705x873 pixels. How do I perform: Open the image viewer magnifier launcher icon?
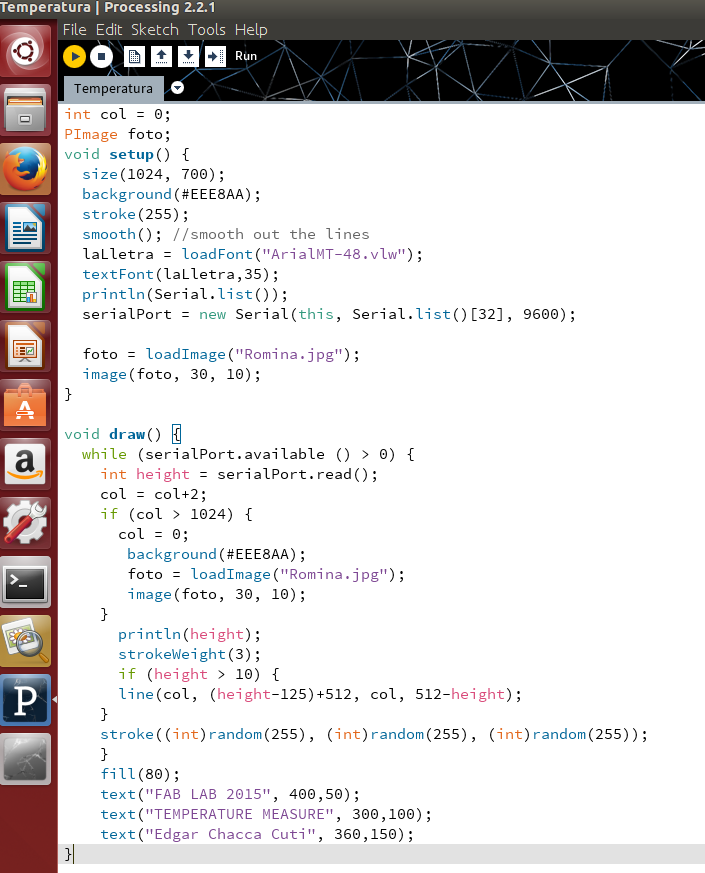[x=26, y=641]
